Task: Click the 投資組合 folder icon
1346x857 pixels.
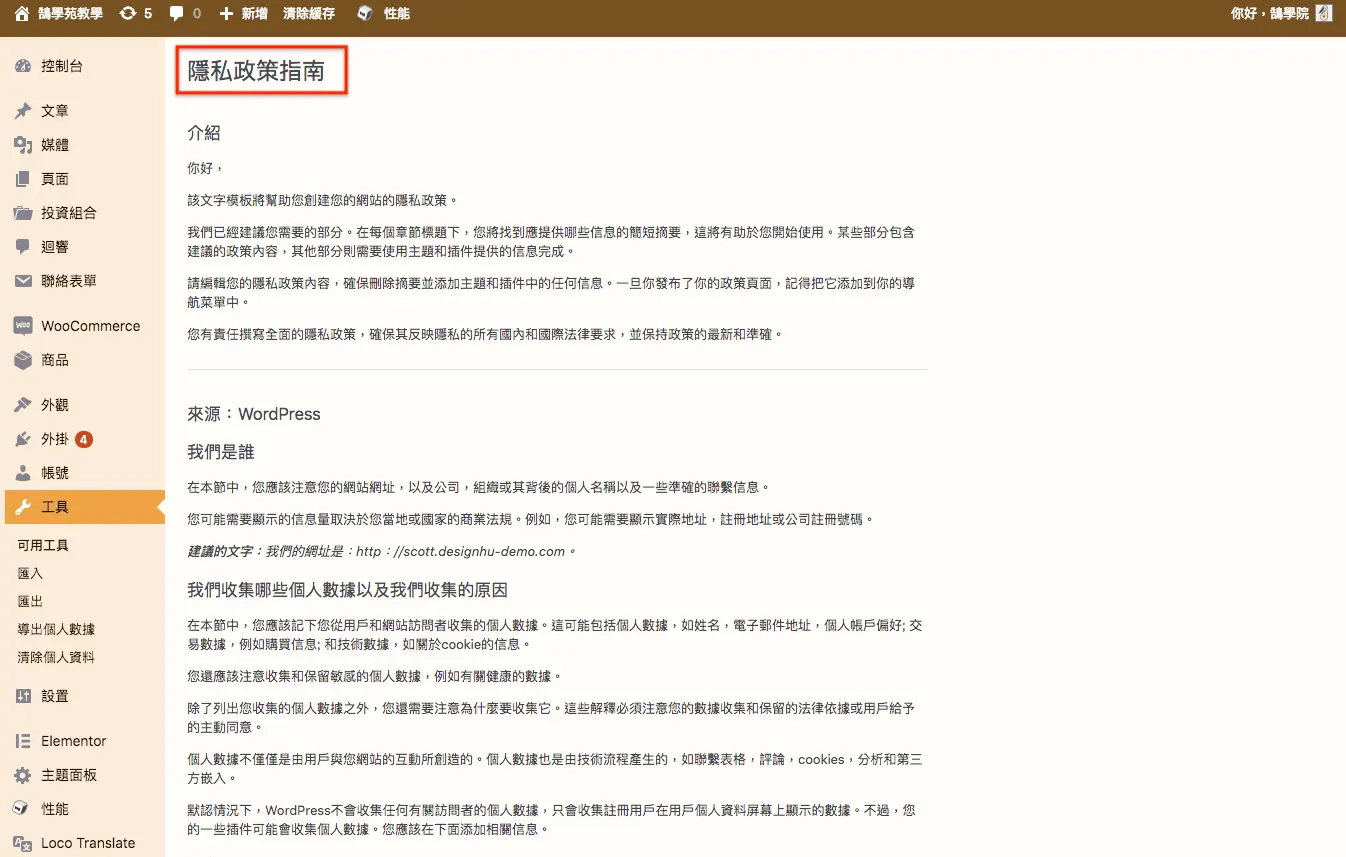Action: pos(23,213)
